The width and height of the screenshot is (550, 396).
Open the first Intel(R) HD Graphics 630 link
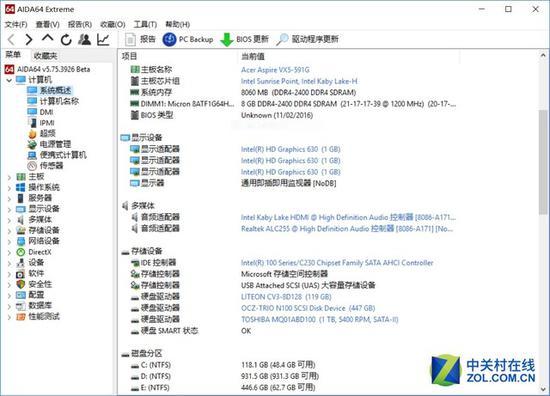tap(291, 149)
